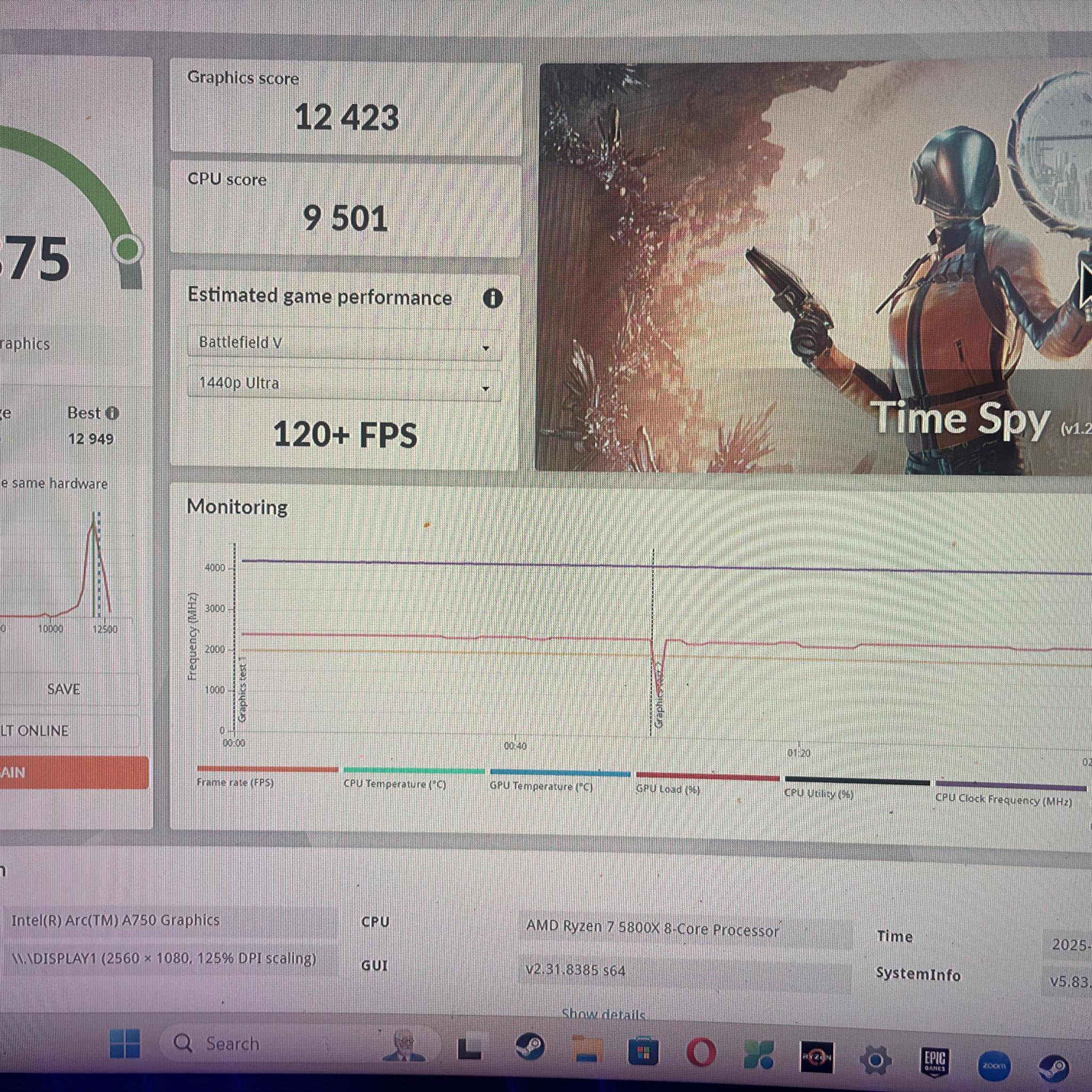
Task: Click the CPU score value 9 501
Action: (x=346, y=218)
